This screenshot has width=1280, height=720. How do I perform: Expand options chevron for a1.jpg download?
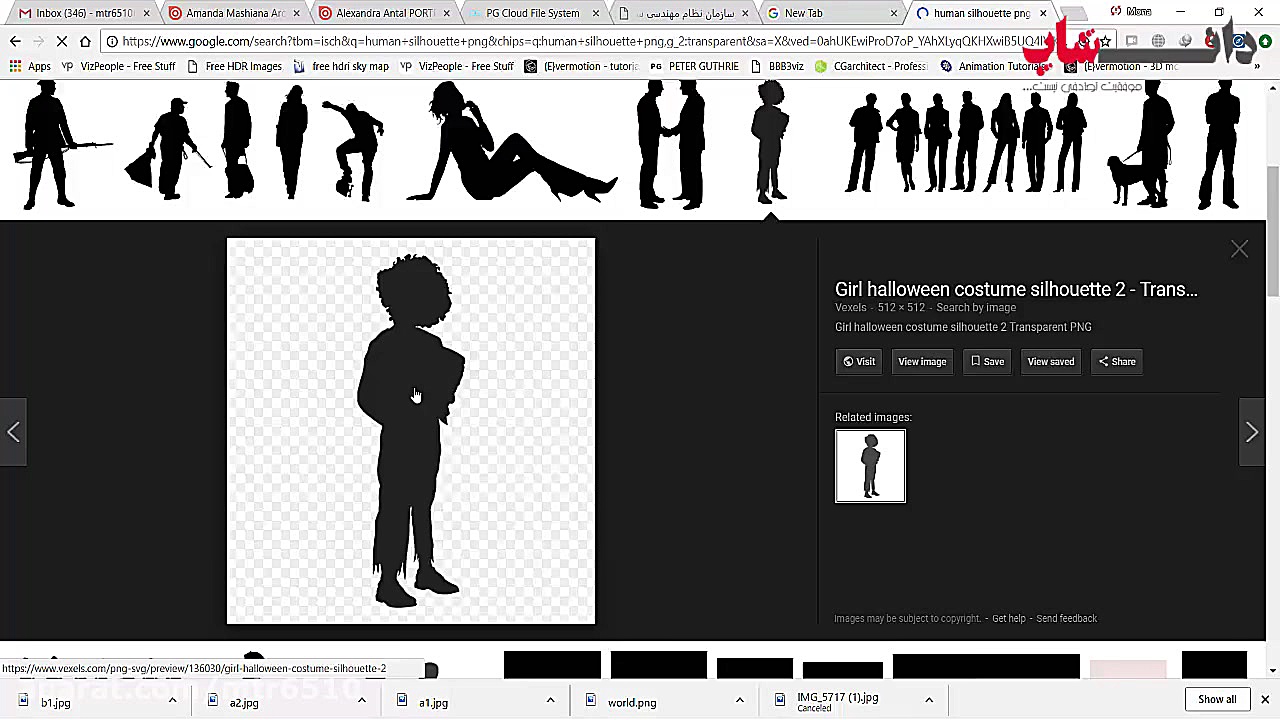click(x=550, y=700)
